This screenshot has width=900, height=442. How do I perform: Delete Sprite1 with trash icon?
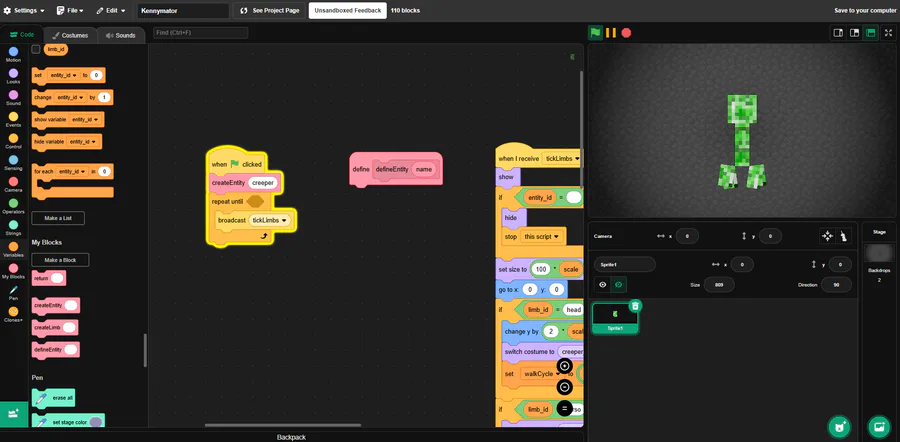tap(634, 306)
